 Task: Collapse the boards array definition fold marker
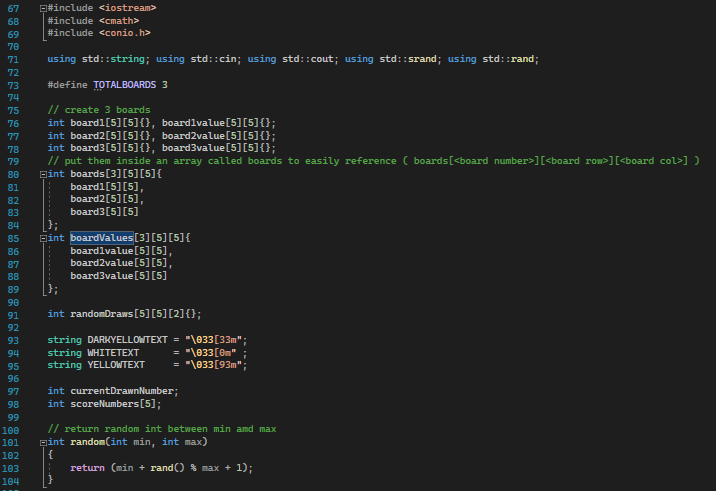tap(41, 174)
